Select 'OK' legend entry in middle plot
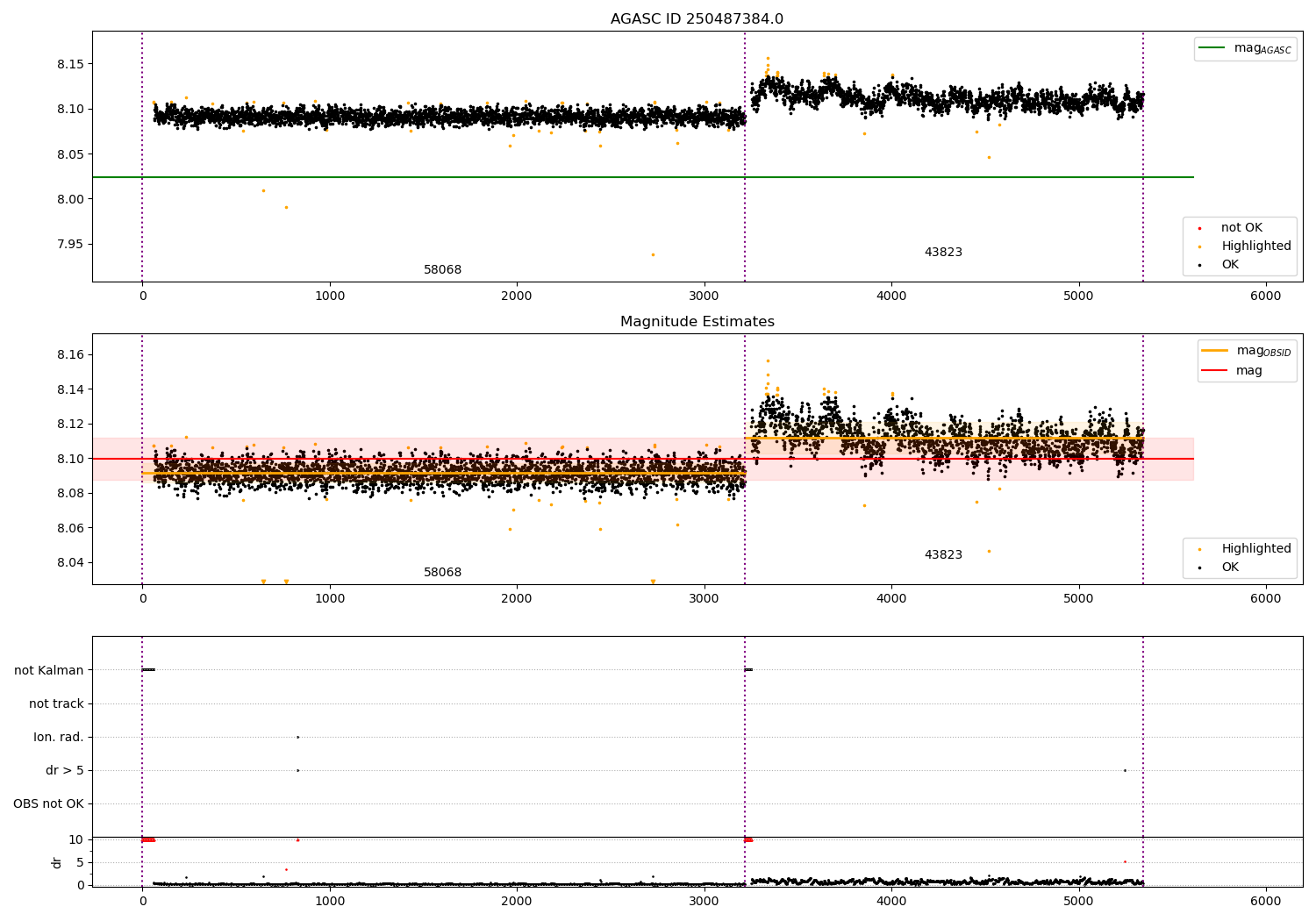 click(x=1230, y=568)
